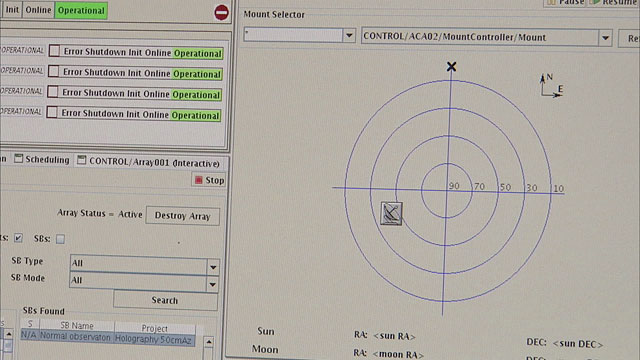Click the CONTROL/Array001 tab window icon
640x360 pixels.
(82, 160)
